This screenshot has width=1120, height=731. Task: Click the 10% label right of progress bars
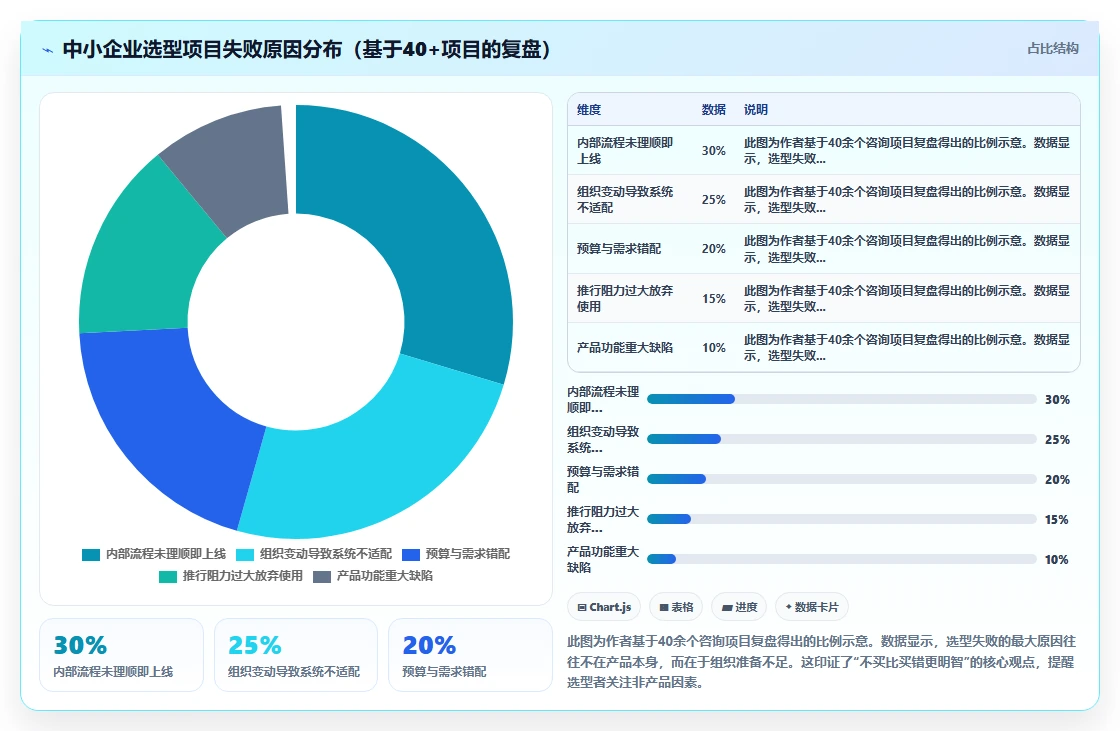1057,560
